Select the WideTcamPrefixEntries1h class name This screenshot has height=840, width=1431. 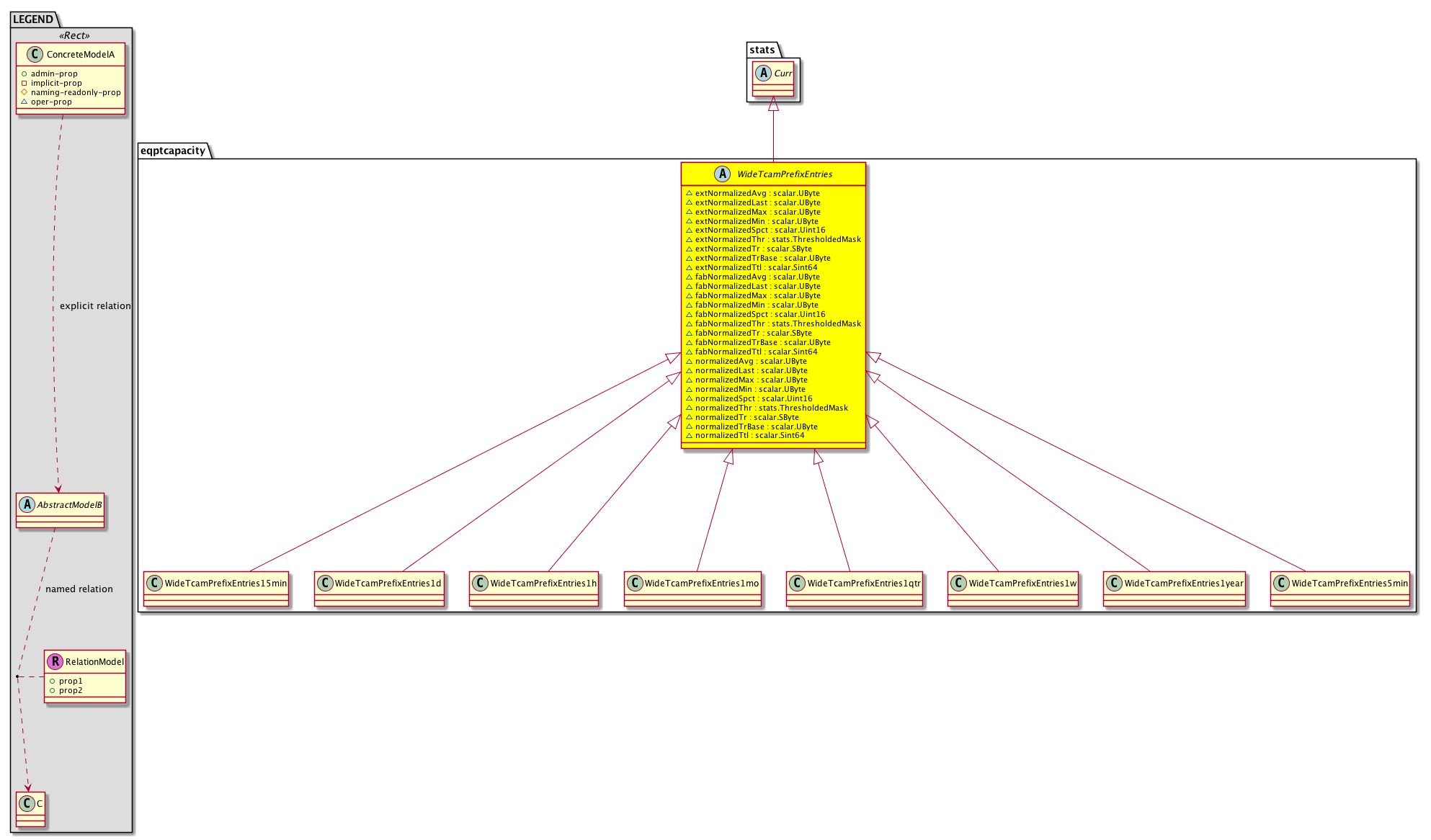[x=543, y=584]
